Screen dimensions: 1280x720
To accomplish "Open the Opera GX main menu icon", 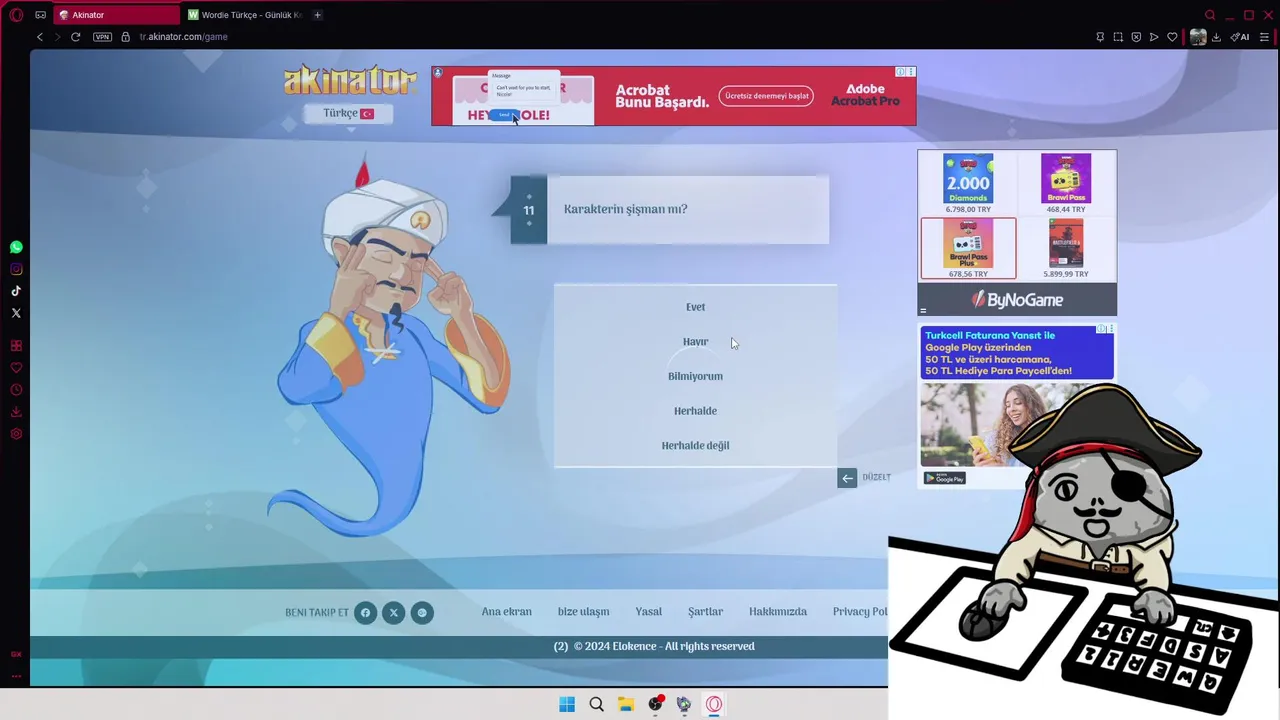I will coord(16,15).
